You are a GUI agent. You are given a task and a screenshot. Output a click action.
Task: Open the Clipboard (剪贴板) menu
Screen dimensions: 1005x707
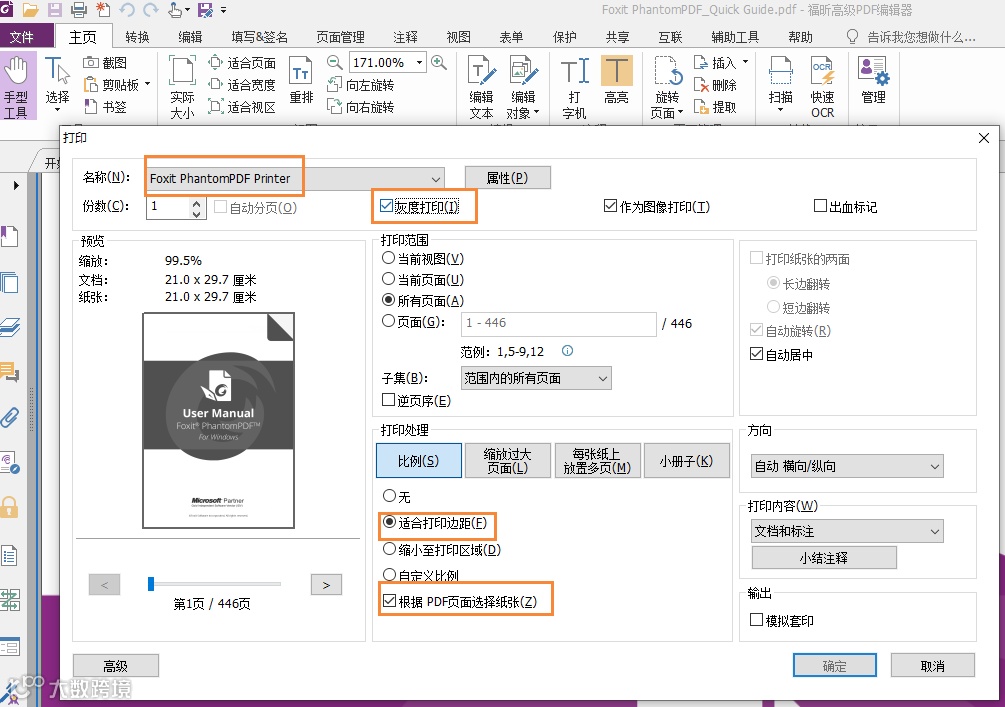point(117,85)
